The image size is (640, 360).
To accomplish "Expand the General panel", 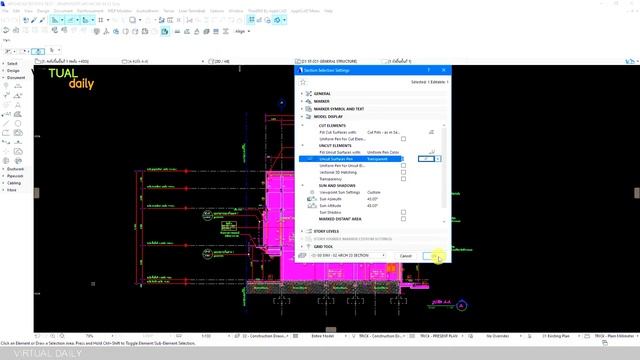I will (302, 93).
